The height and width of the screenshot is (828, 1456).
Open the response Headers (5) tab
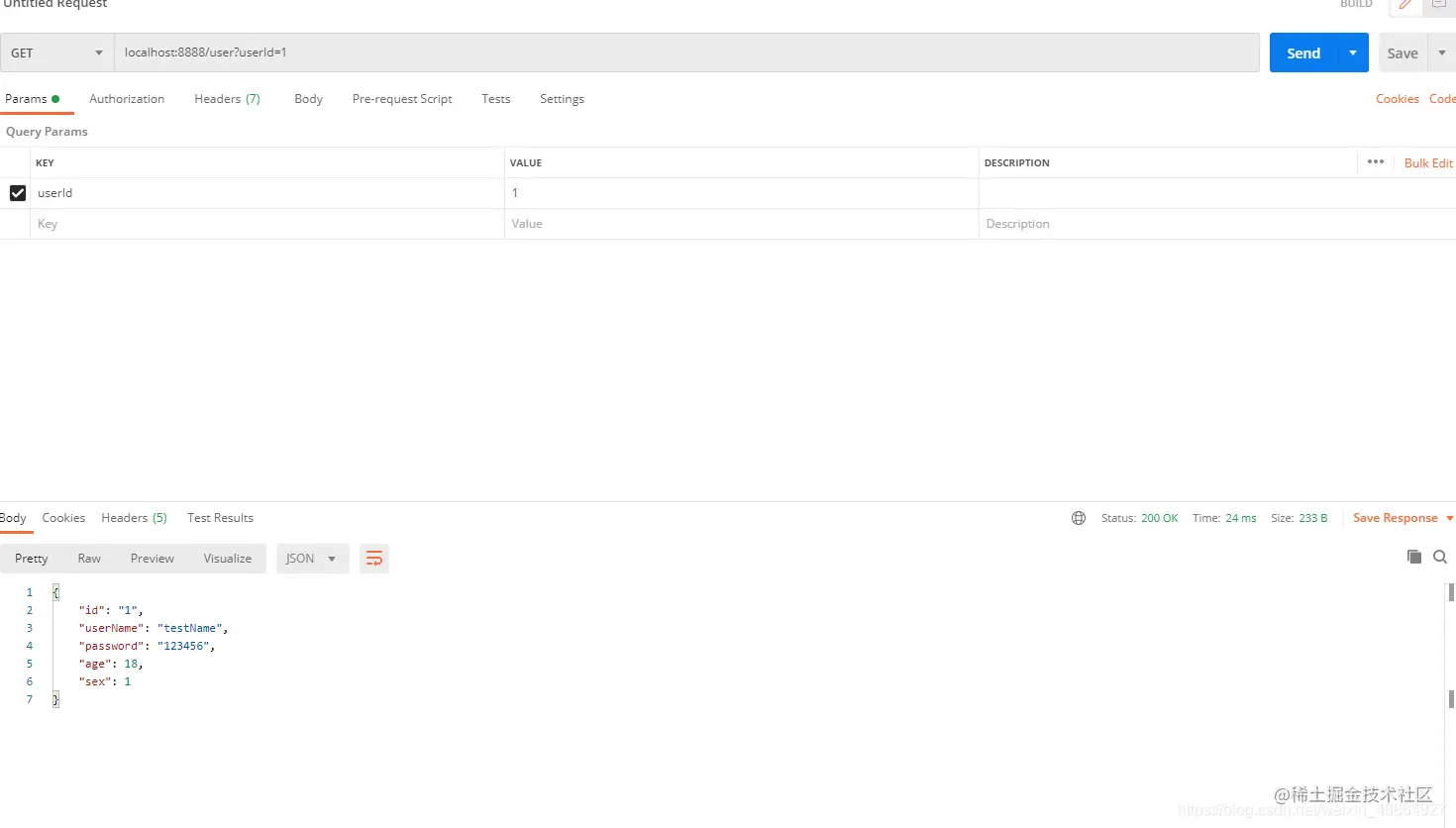tap(134, 518)
